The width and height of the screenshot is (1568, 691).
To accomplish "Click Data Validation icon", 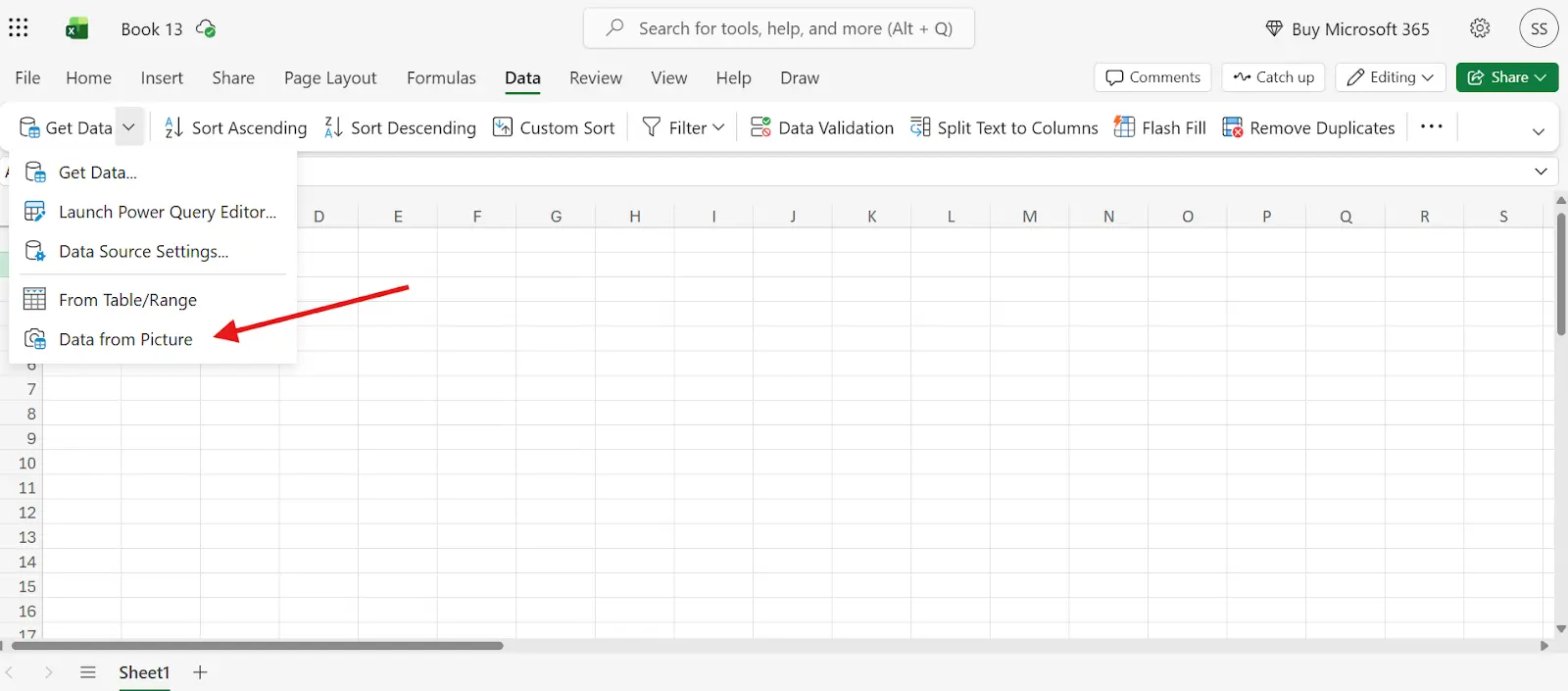I will pos(760,127).
